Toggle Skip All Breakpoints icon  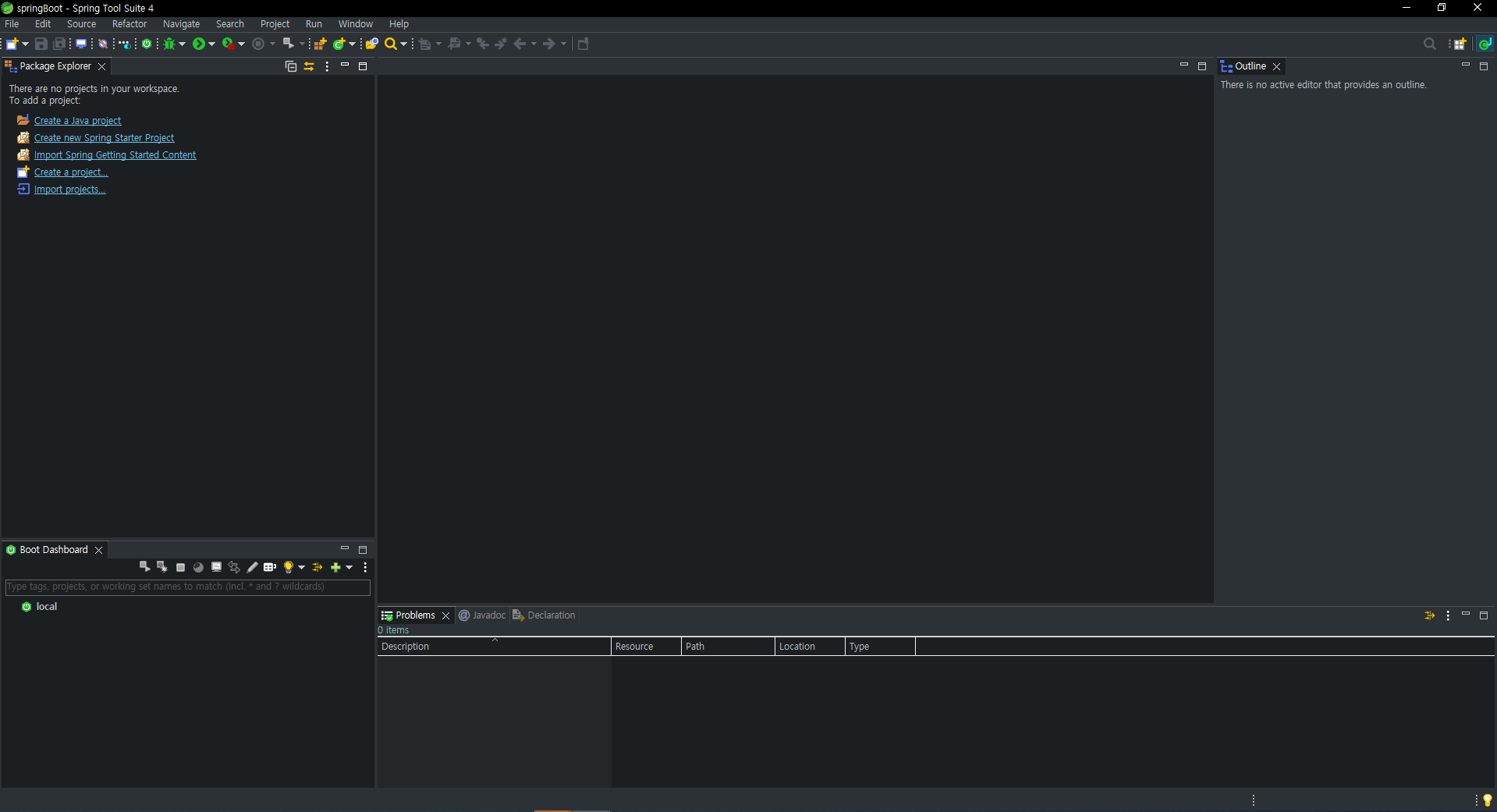click(x=103, y=44)
